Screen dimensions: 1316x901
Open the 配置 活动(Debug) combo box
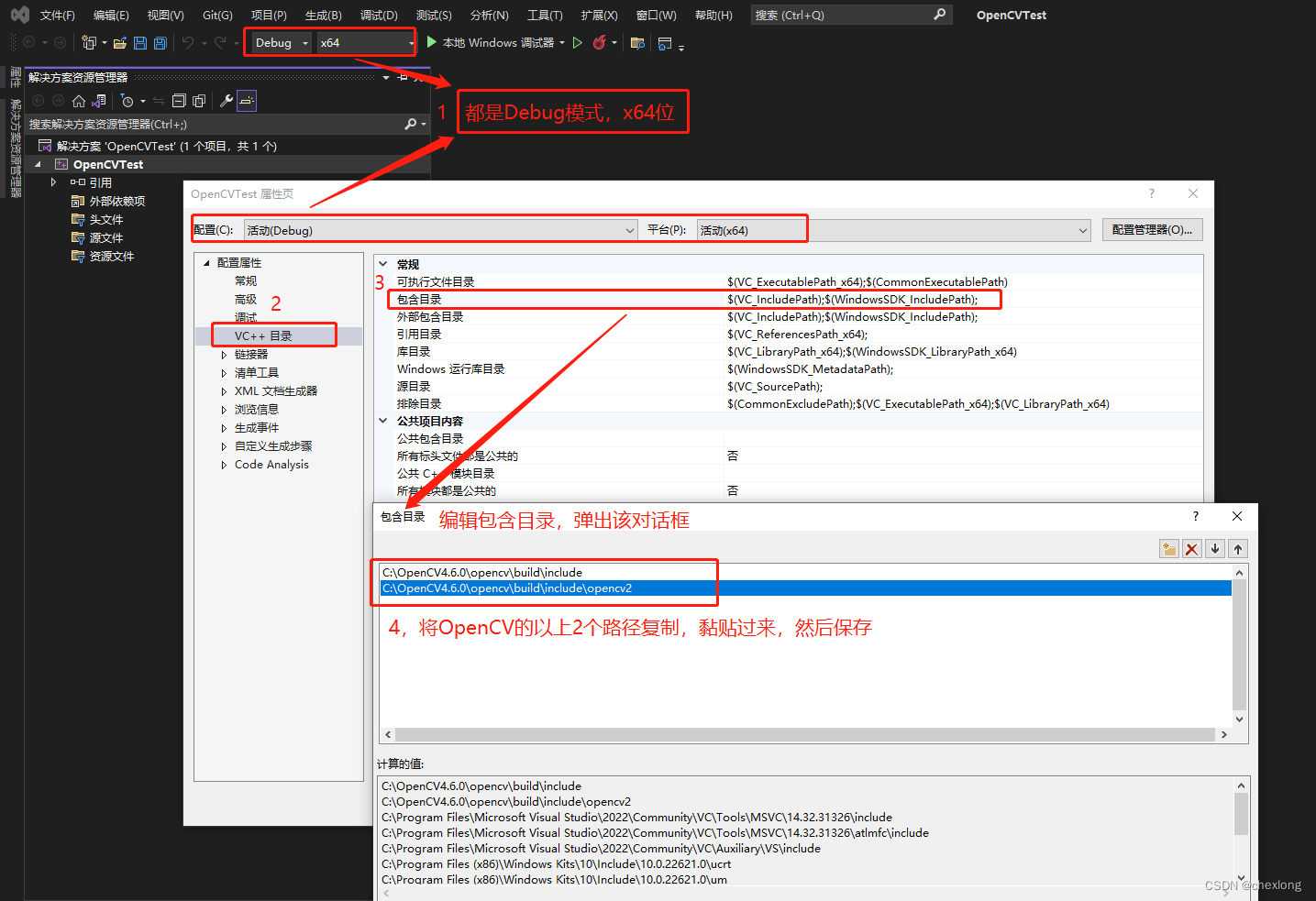tap(440, 230)
